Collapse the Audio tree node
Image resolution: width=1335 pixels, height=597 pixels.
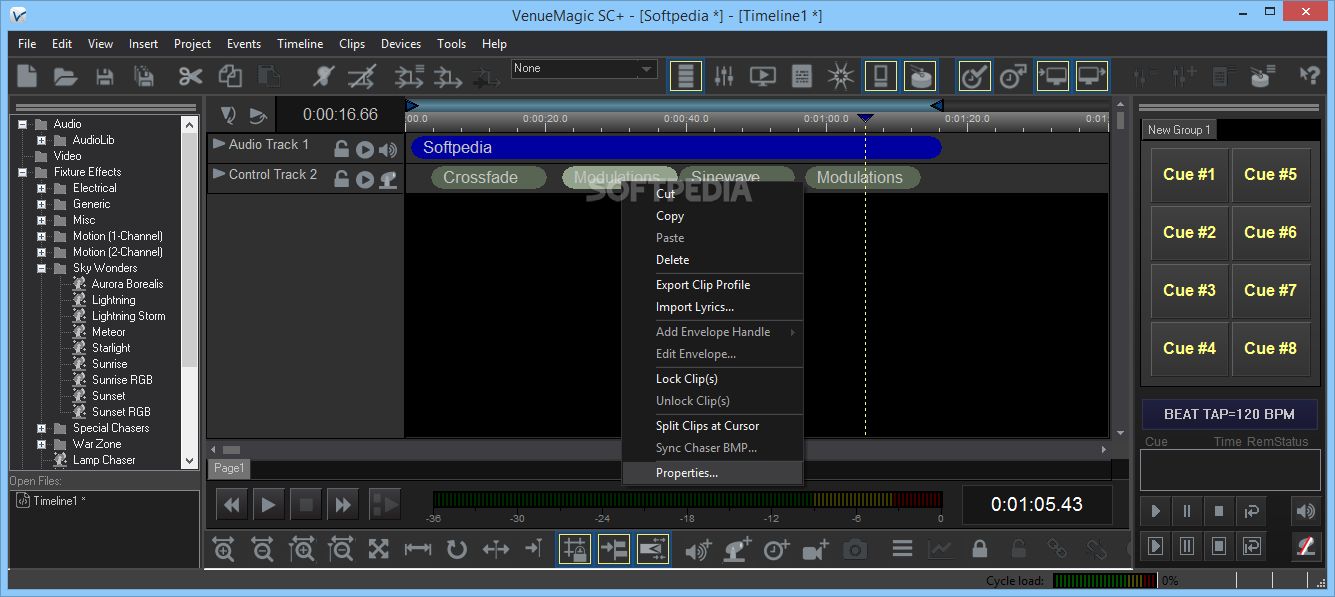(x=22, y=124)
